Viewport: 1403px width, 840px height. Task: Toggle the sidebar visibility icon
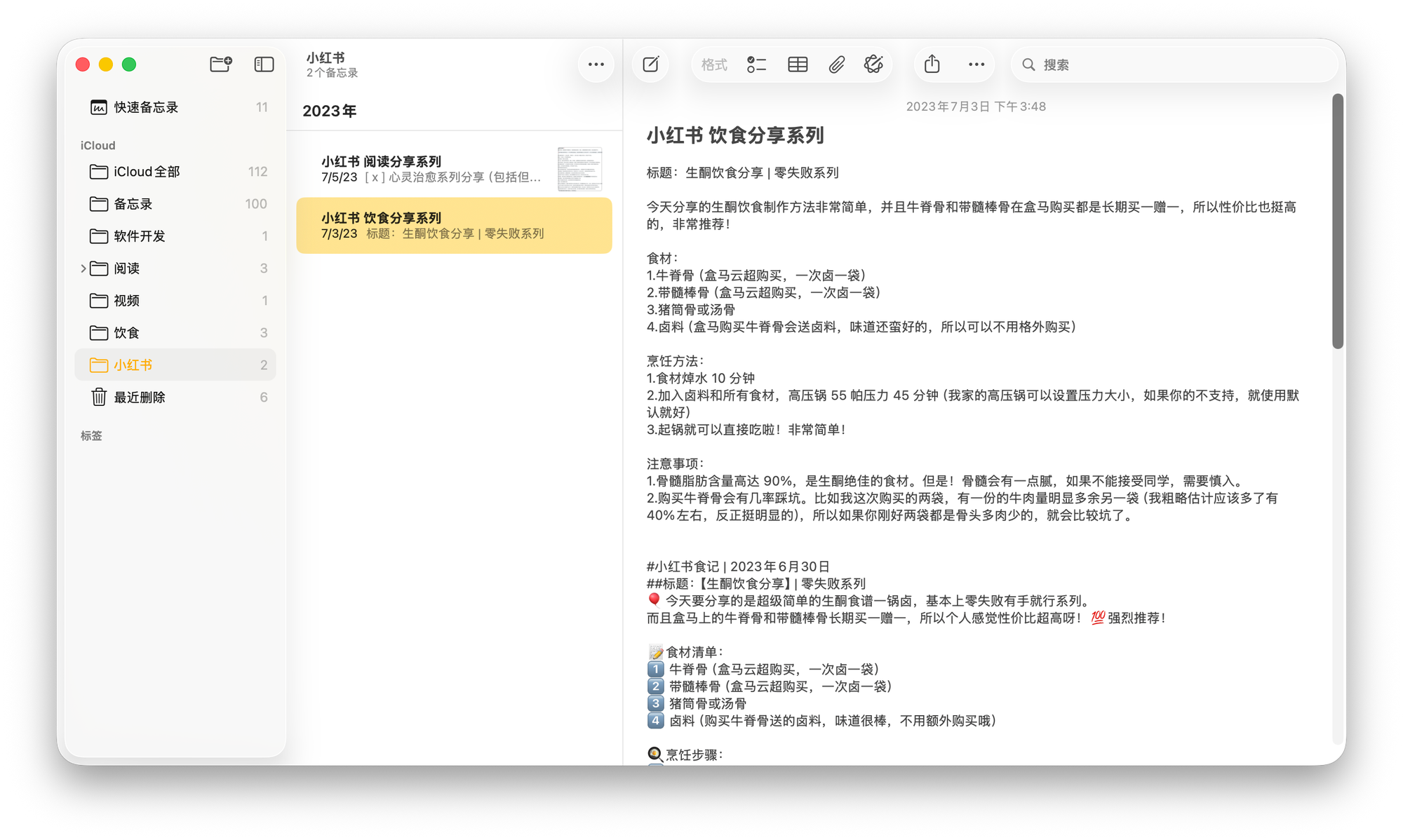264,65
